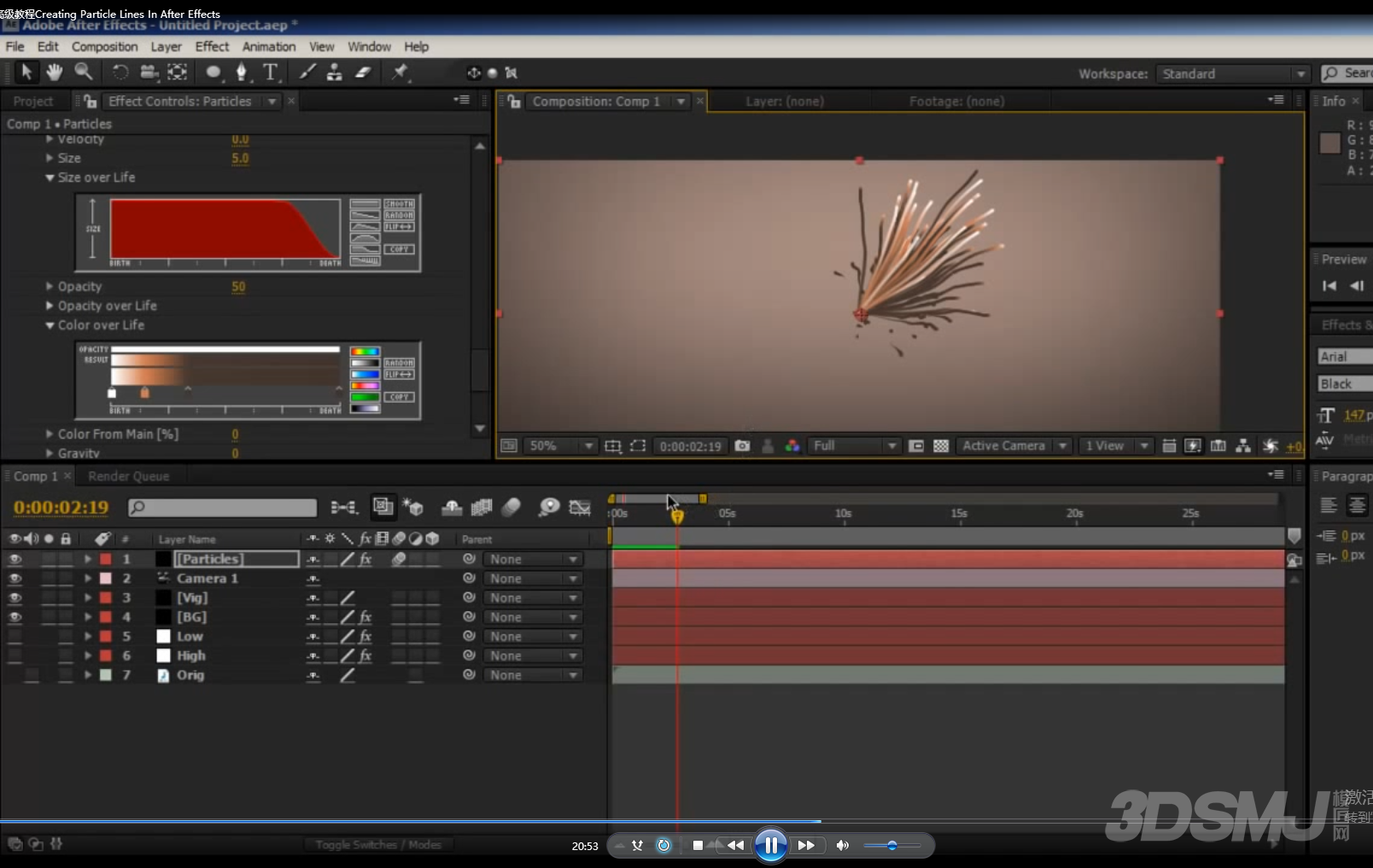Pause the video player

click(x=771, y=845)
